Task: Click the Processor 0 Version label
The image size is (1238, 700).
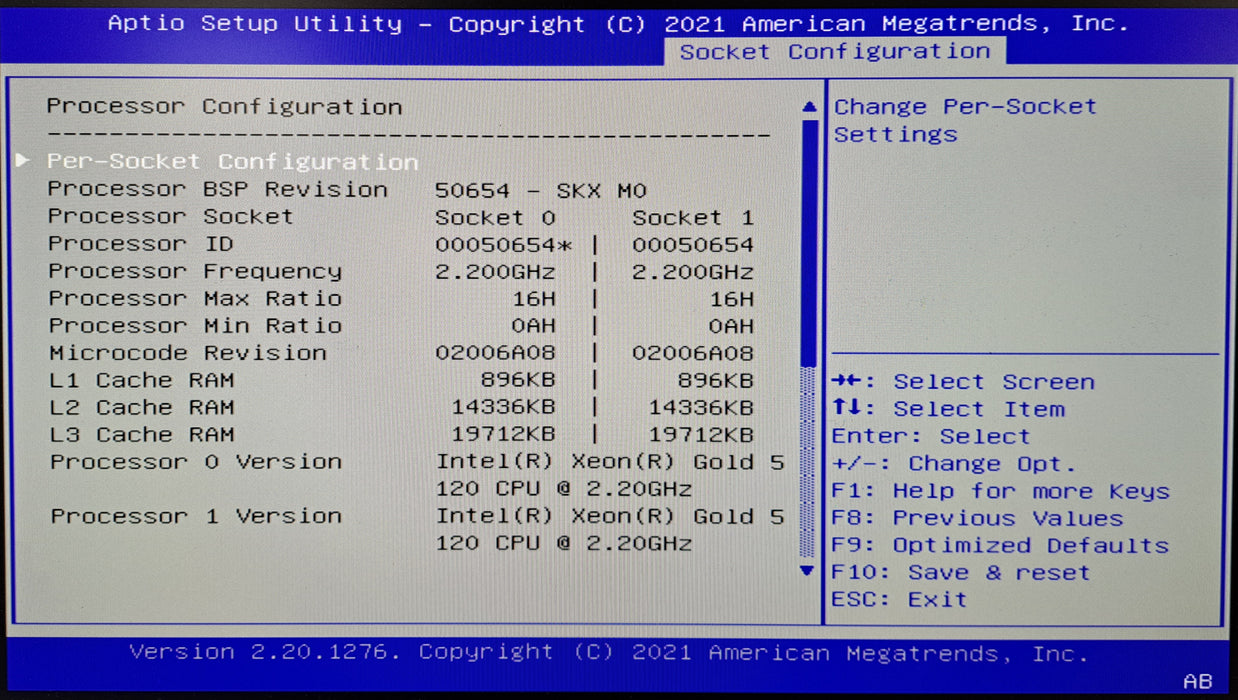Action: click(196, 462)
